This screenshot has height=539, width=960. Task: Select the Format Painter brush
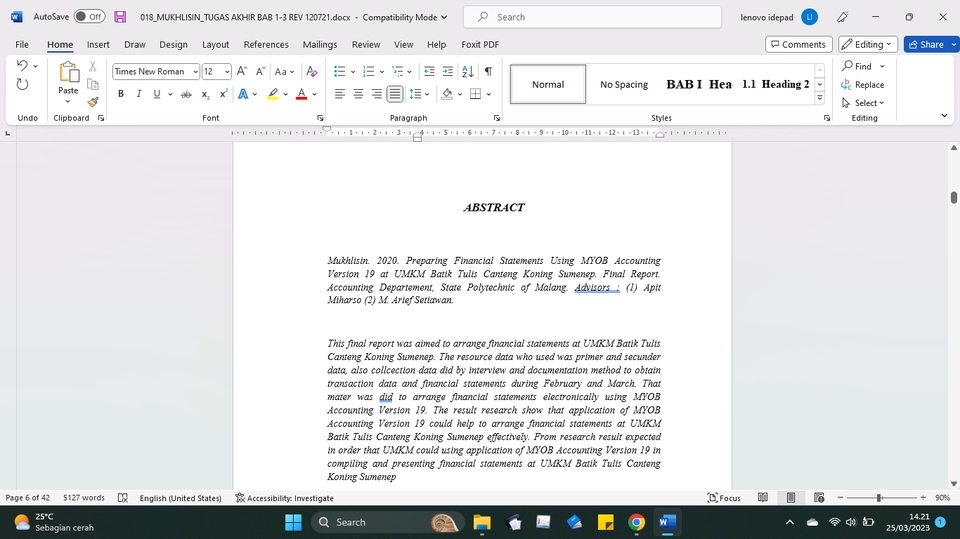(x=92, y=102)
